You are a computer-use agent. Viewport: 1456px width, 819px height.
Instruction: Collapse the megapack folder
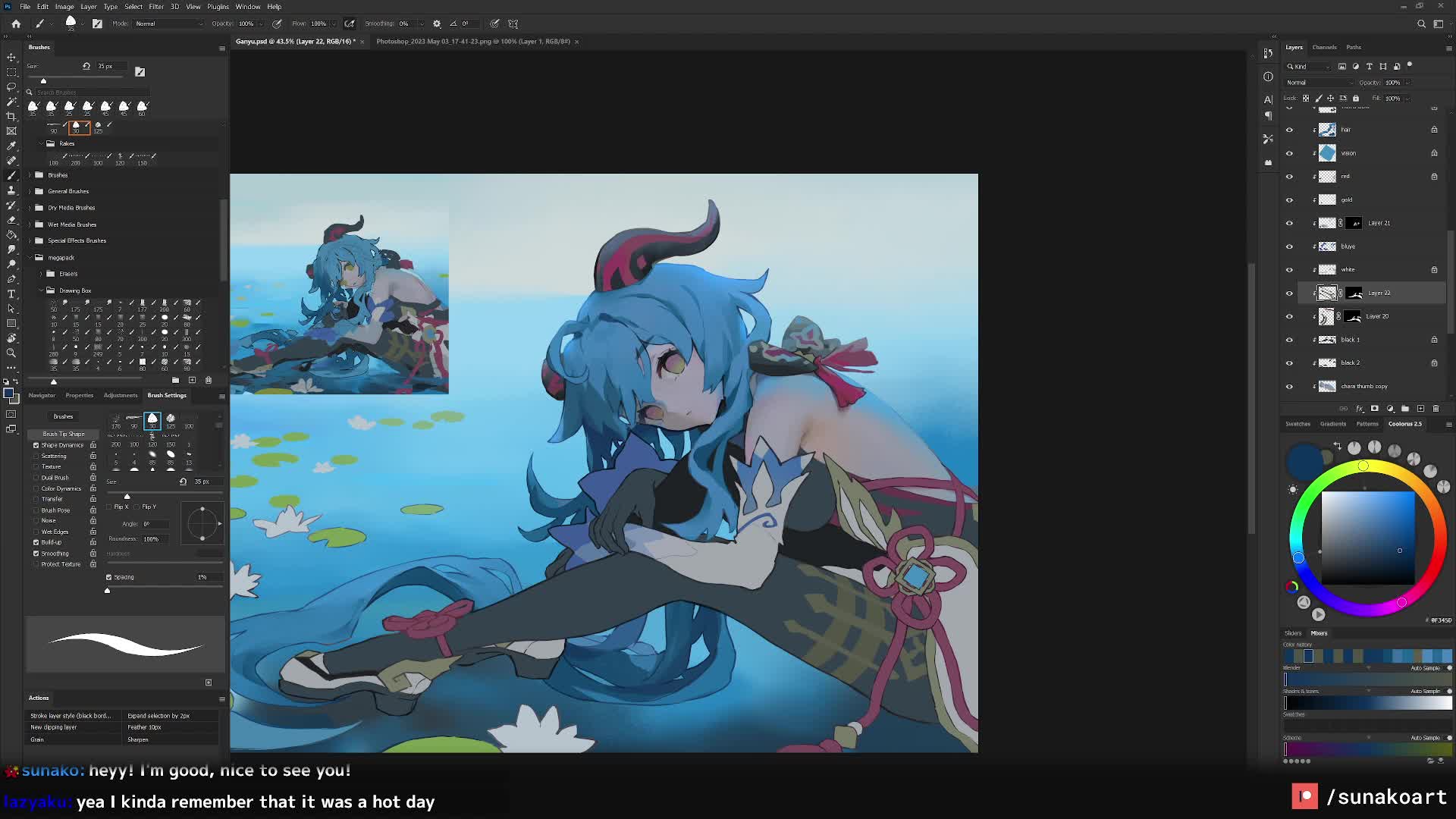(x=30, y=258)
